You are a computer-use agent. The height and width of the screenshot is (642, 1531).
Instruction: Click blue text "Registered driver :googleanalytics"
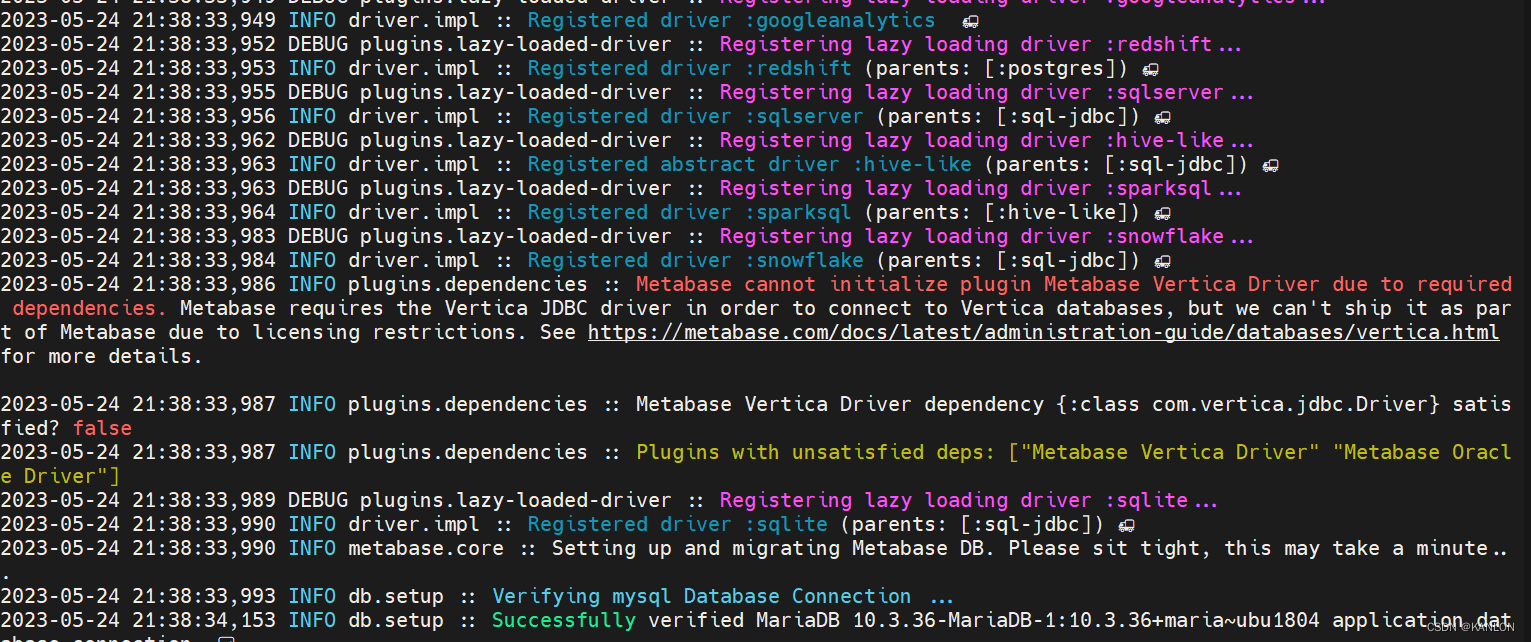731,20
